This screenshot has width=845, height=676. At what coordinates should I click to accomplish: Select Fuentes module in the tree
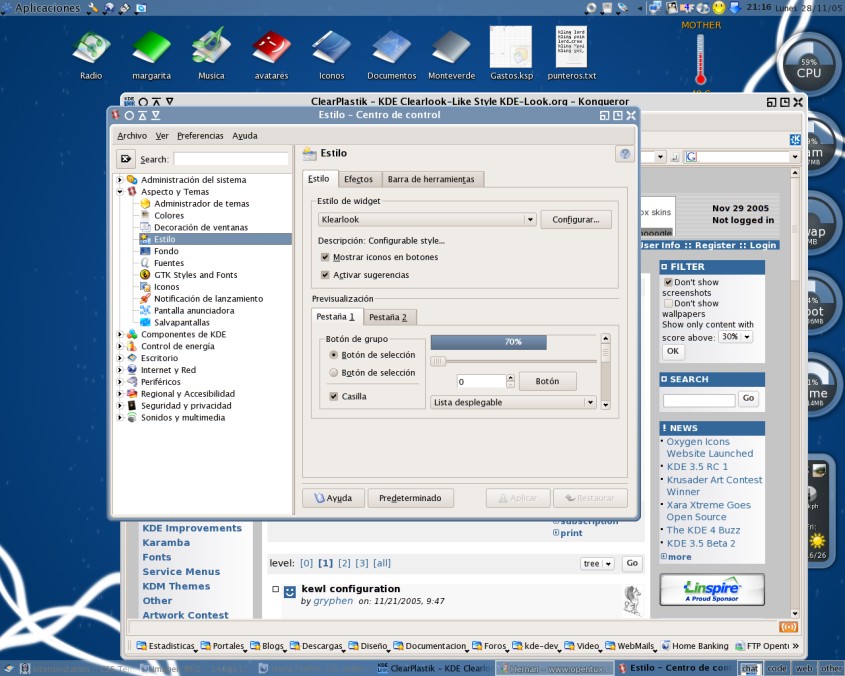click(169, 263)
